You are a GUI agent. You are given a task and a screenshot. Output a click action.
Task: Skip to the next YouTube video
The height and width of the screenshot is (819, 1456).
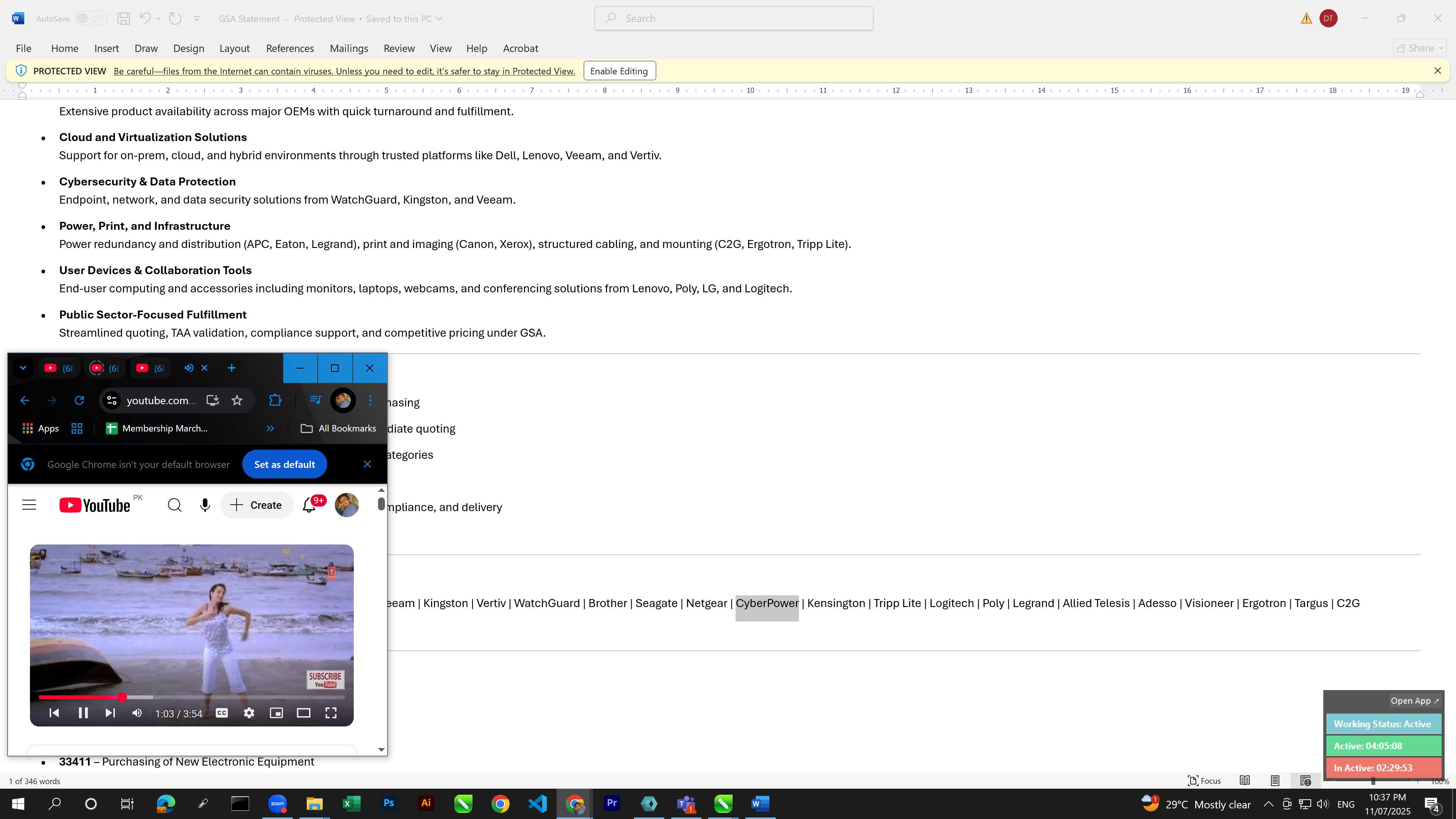110,713
